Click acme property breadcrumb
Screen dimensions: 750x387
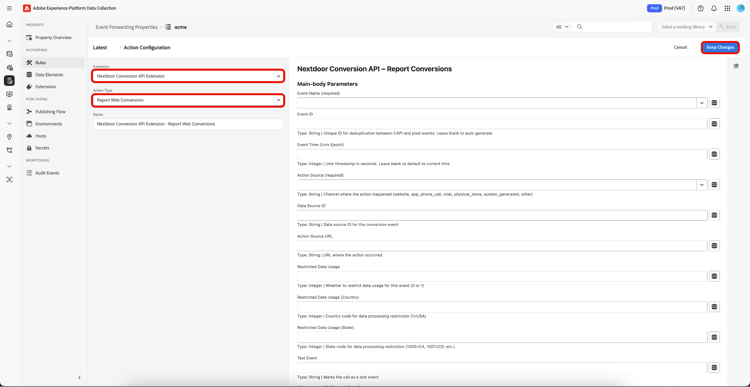(181, 27)
